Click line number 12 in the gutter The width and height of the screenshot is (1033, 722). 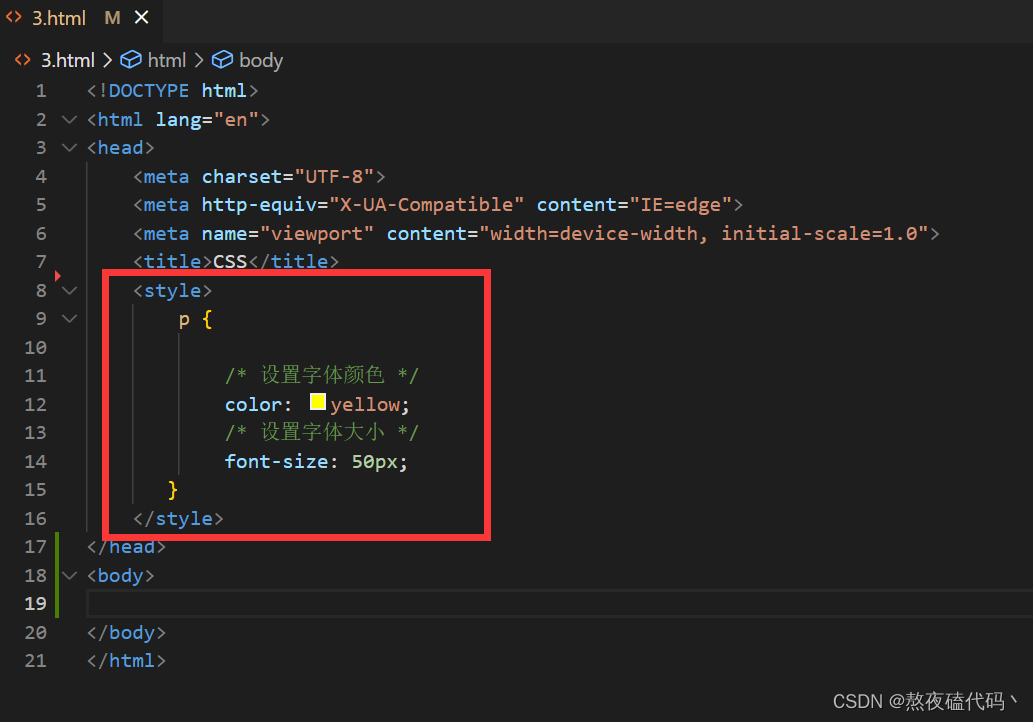pos(36,404)
